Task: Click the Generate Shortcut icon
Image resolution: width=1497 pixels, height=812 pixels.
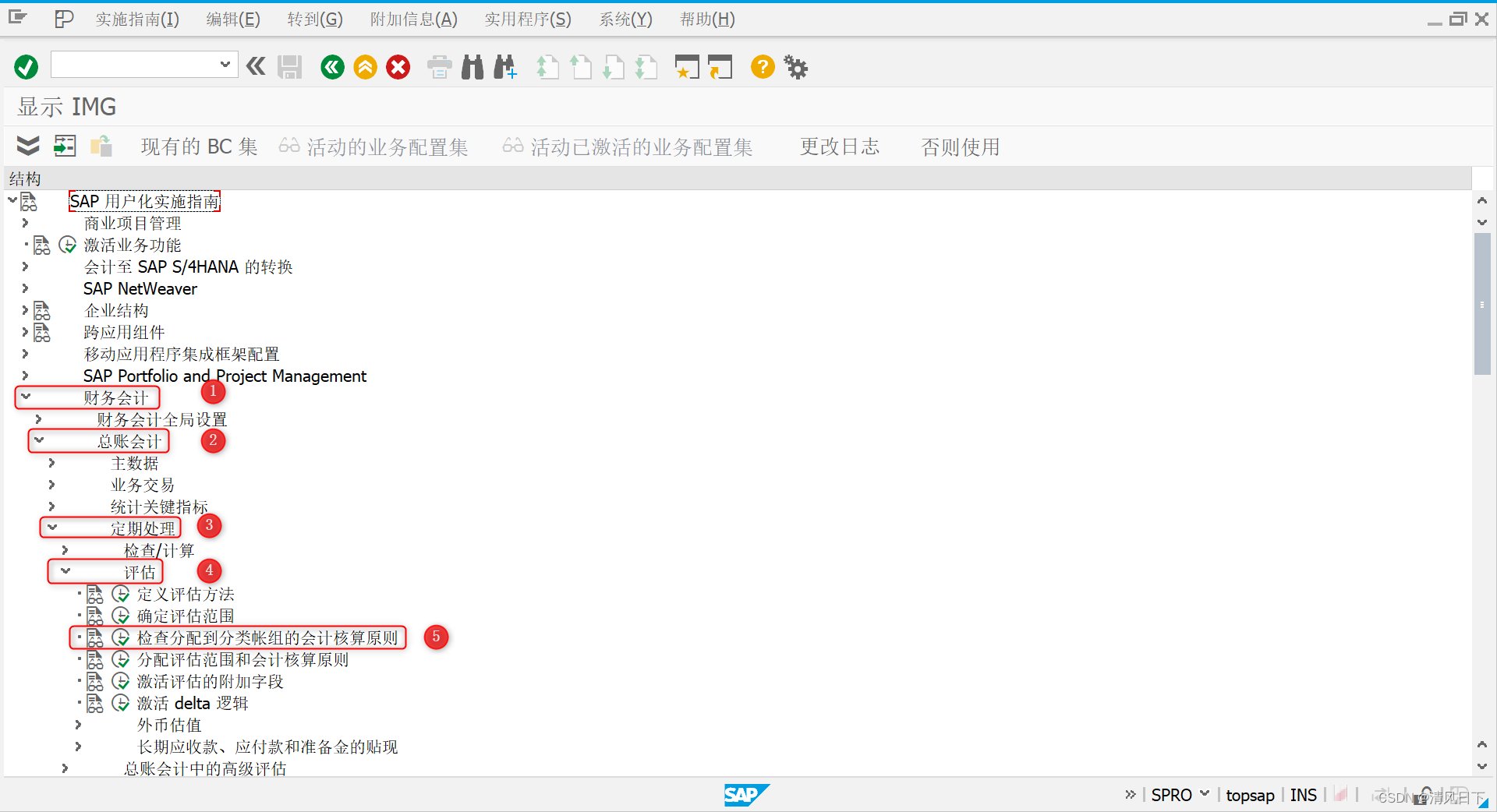Action: click(x=720, y=67)
